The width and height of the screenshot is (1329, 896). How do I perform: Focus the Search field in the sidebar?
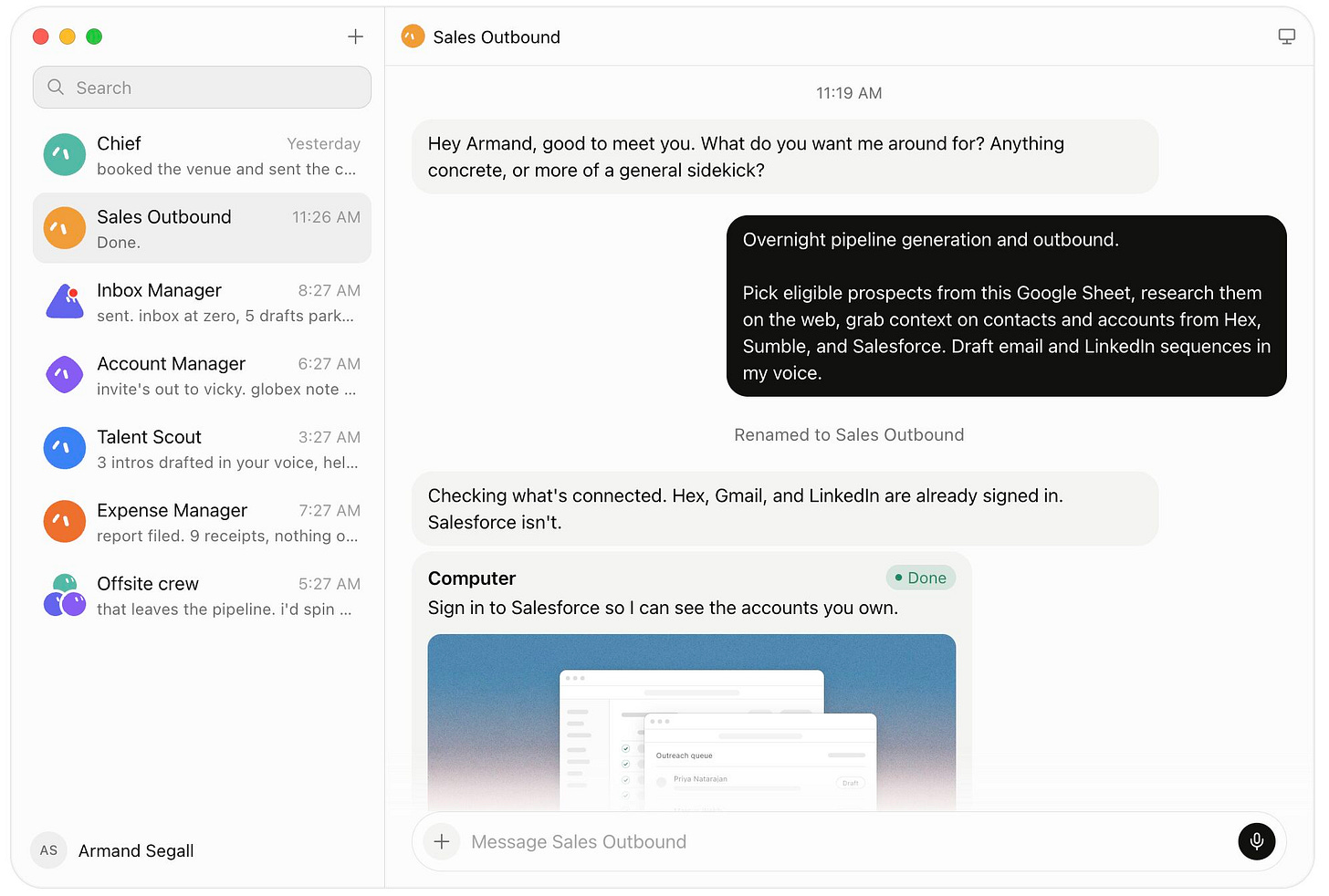(x=202, y=88)
